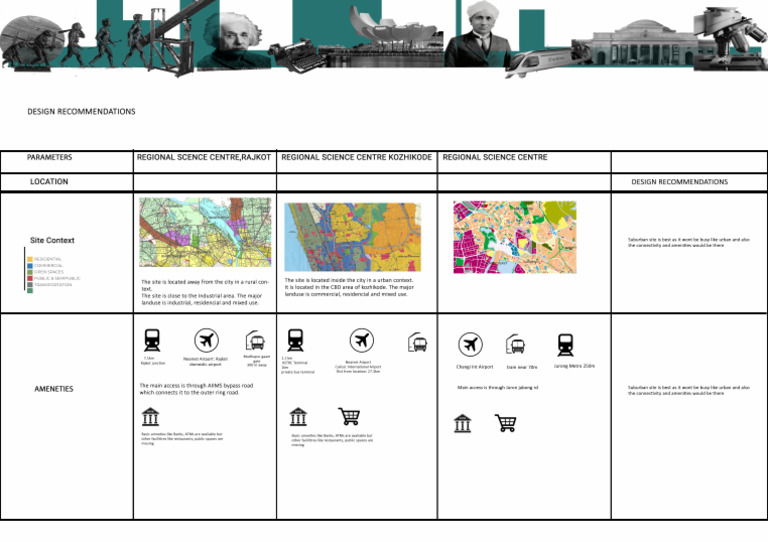Click the microscope image in the header banner

[x=731, y=37]
